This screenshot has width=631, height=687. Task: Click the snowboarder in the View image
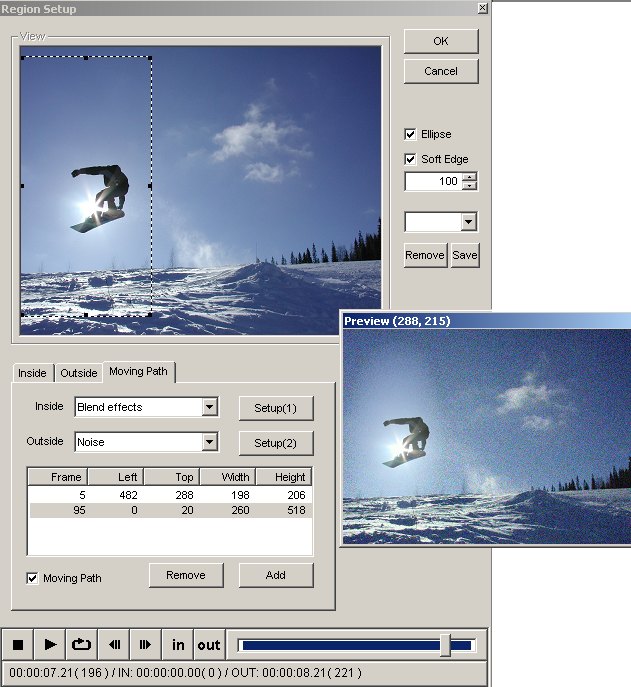point(102,197)
